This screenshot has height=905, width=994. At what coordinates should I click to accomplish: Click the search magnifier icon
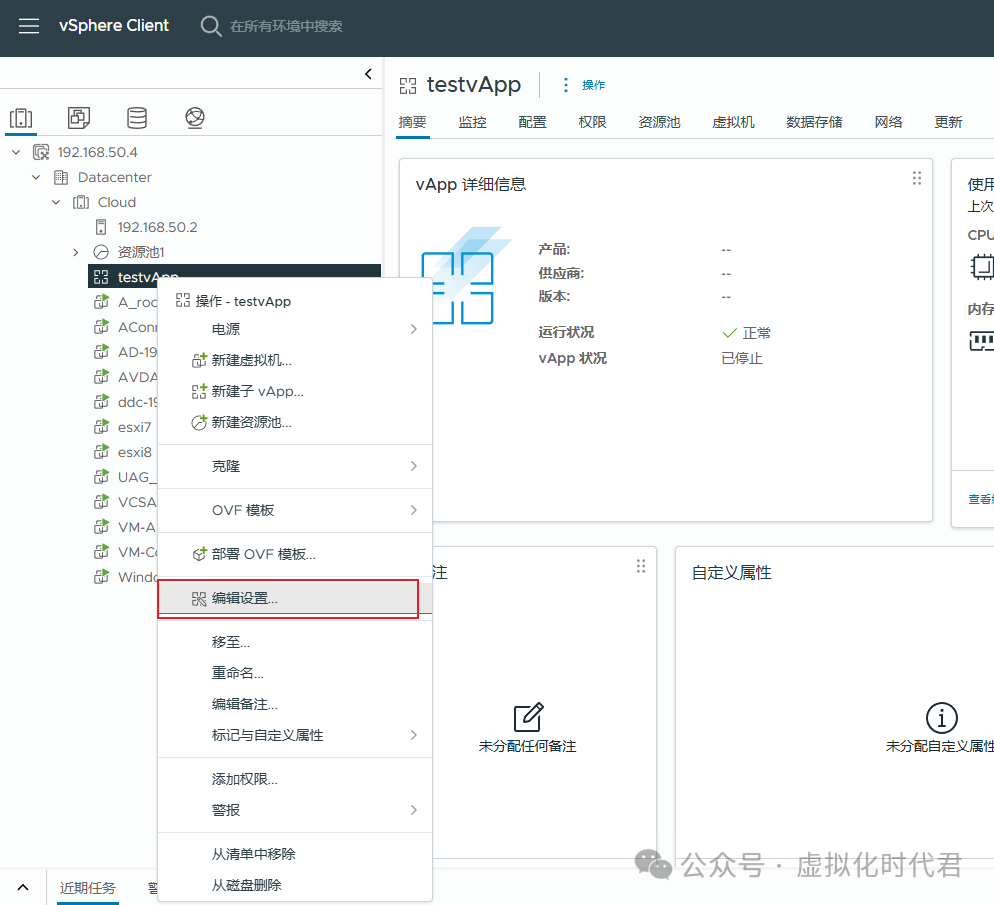tap(210, 26)
